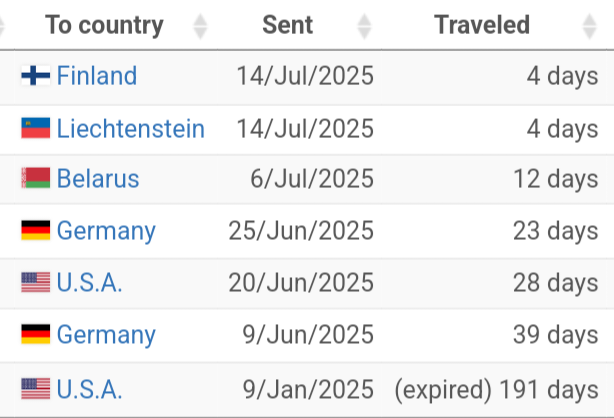This screenshot has width=614, height=418.
Task: Sort using the Sent column arrows
Action: [x=364, y=26]
